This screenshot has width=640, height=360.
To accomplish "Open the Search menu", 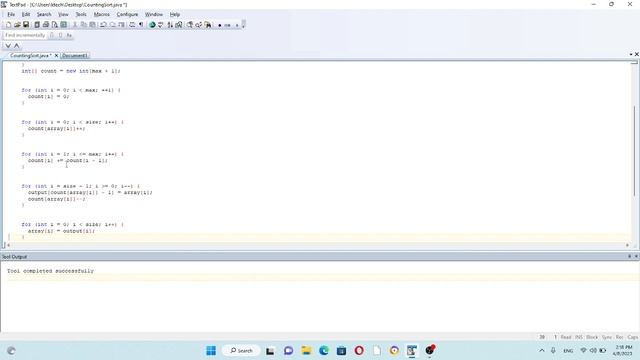I will click(44, 14).
